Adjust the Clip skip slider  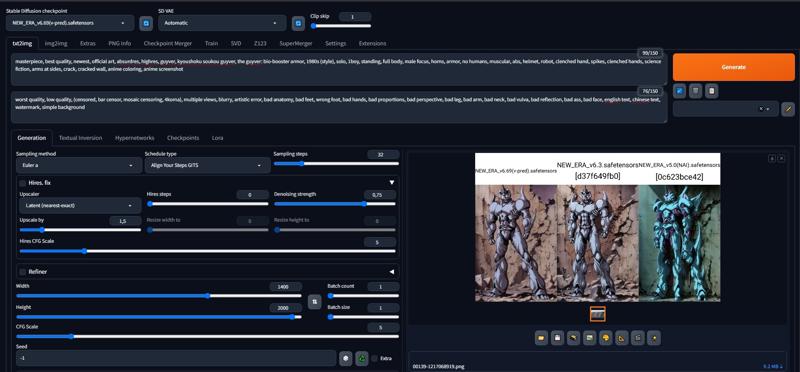(341, 26)
